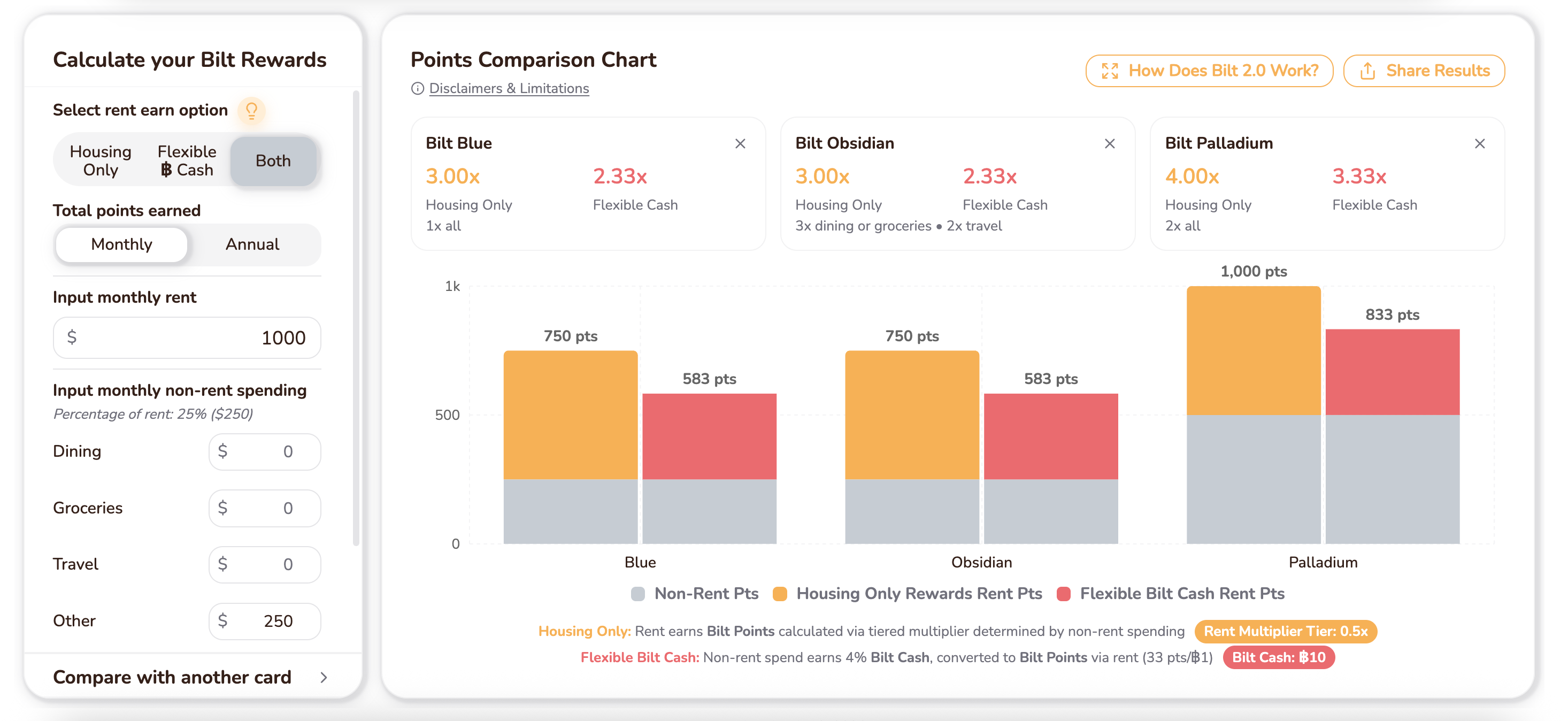
Task: Click the Other spending input
Action: pos(265,621)
